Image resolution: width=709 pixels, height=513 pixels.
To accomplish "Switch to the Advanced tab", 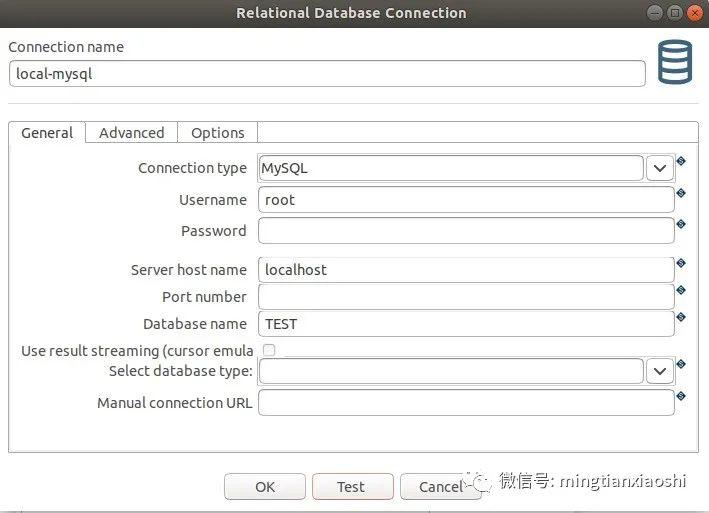I will pyautogui.click(x=131, y=133).
